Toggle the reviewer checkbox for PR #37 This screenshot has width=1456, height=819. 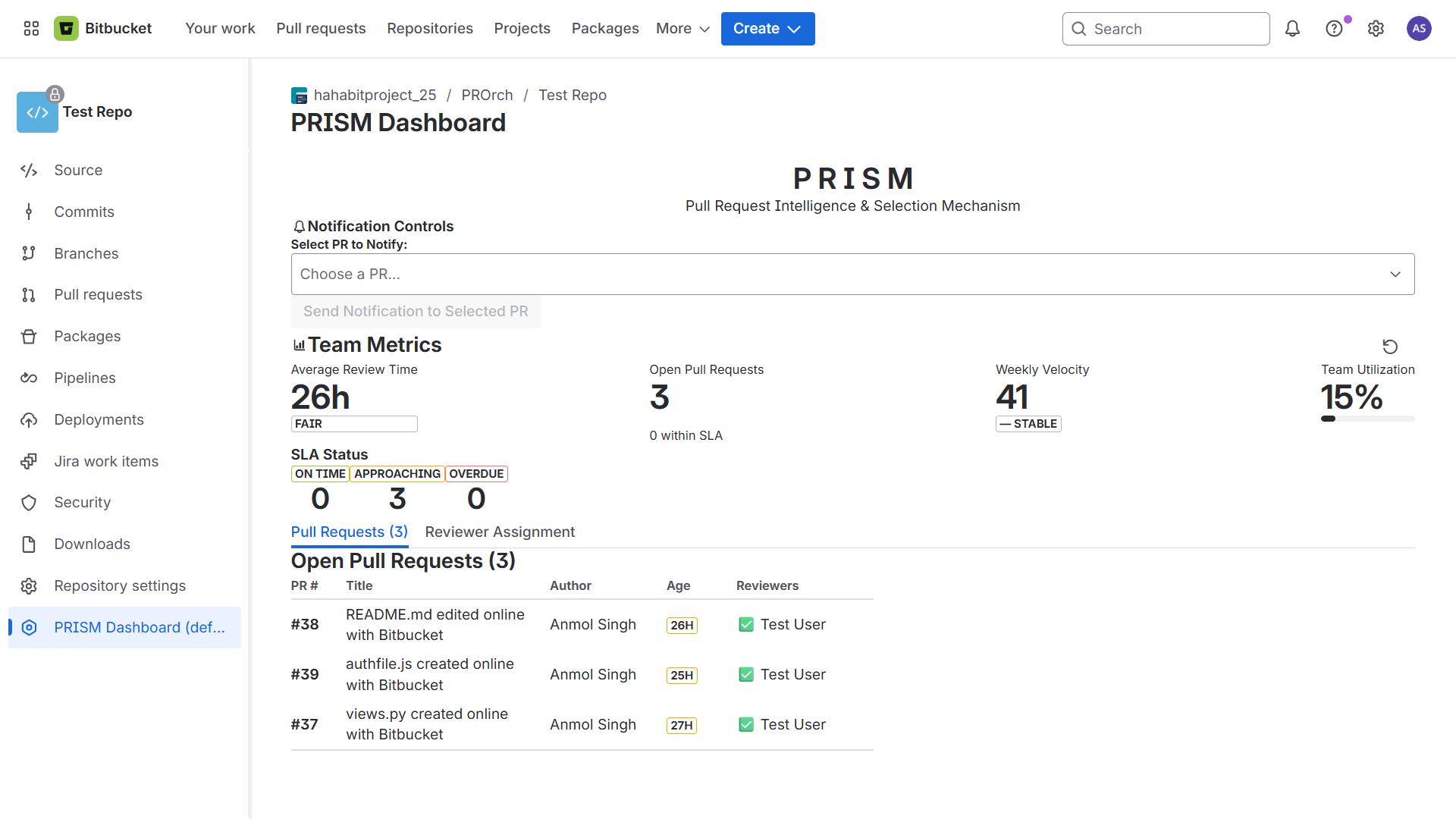[746, 724]
